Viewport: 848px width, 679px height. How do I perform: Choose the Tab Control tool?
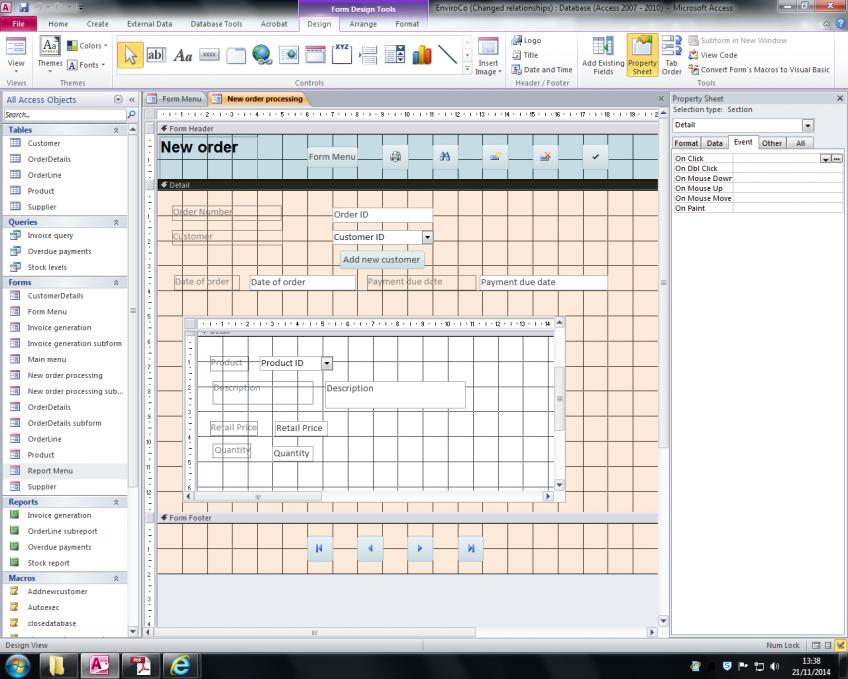pyautogui.click(x=236, y=55)
